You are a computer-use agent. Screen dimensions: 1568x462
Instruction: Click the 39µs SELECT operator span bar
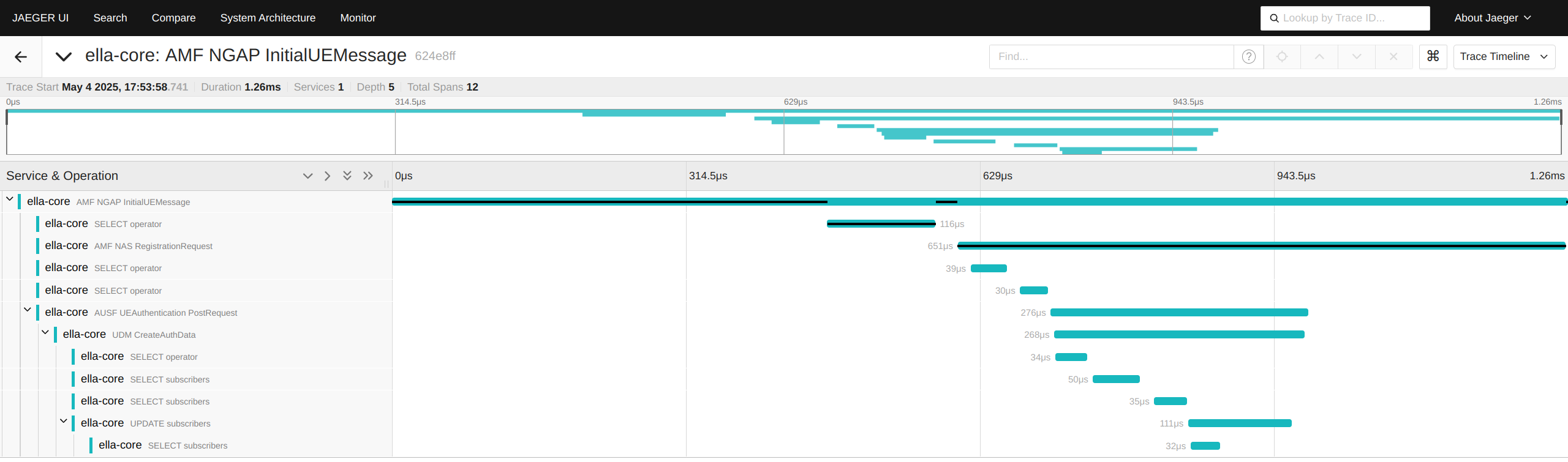tap(989, 268)
